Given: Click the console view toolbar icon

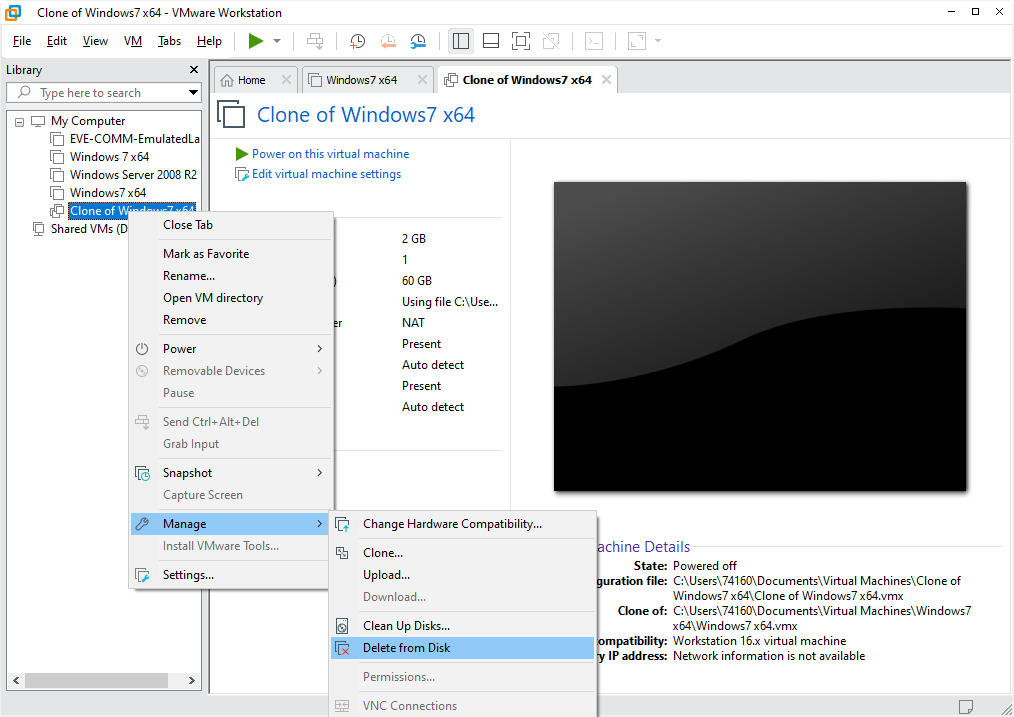Looking at the screenshot, I should tap(594, 41).
